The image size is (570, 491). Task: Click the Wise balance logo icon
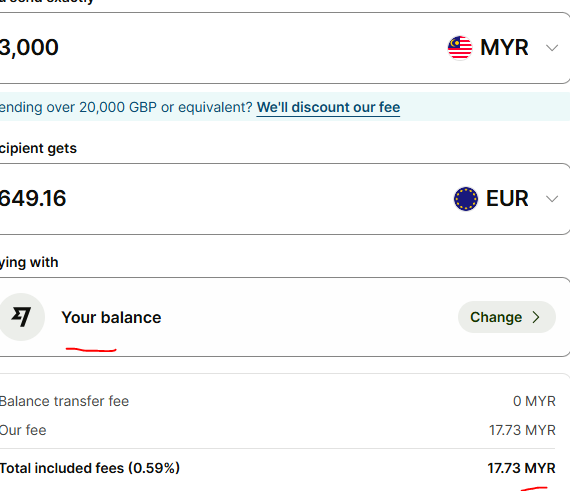(21, 317)
